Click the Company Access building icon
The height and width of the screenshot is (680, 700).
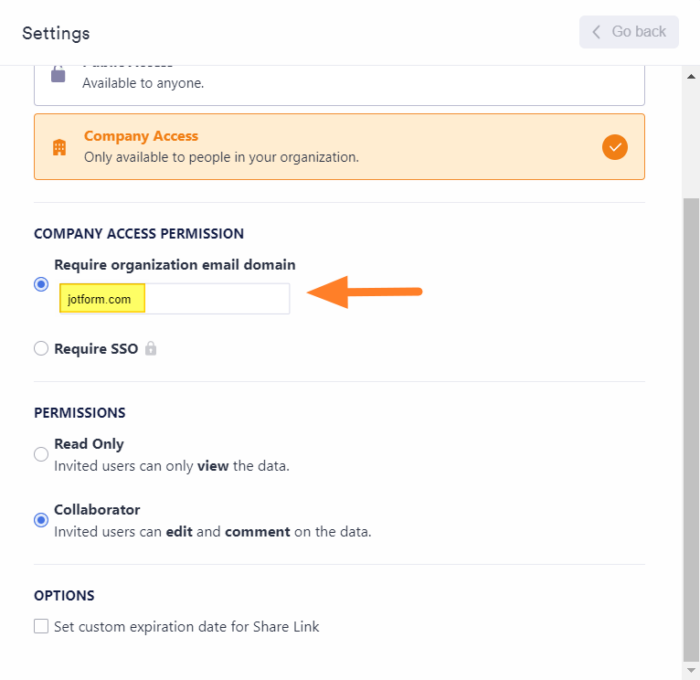pyautogui.click(x=59, y=147)
